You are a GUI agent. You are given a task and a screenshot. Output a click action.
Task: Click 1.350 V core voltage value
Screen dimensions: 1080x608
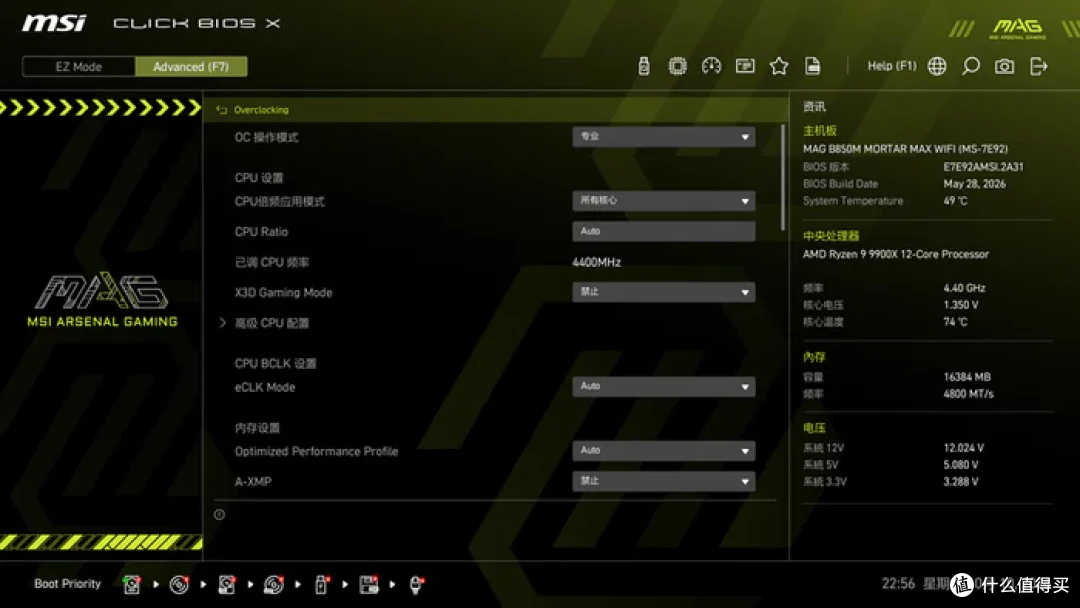pos(961,305)
